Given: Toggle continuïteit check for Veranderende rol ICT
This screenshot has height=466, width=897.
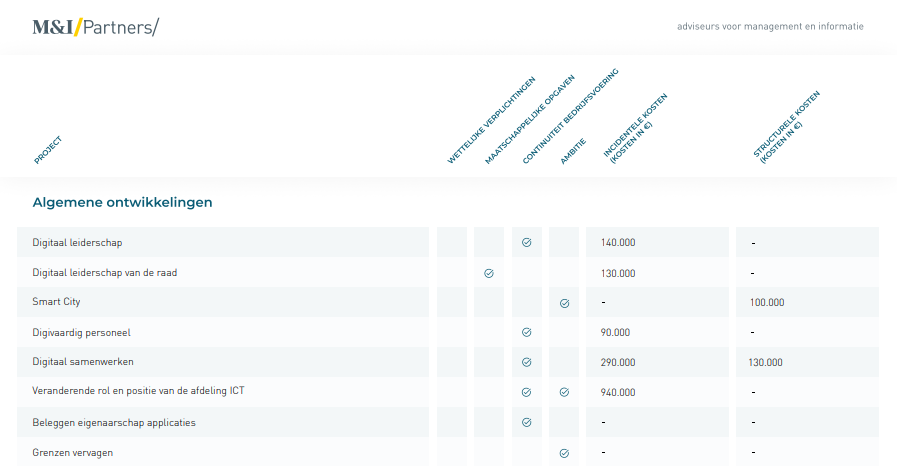Looking at the screenshot, I should [x=527, y=392].
